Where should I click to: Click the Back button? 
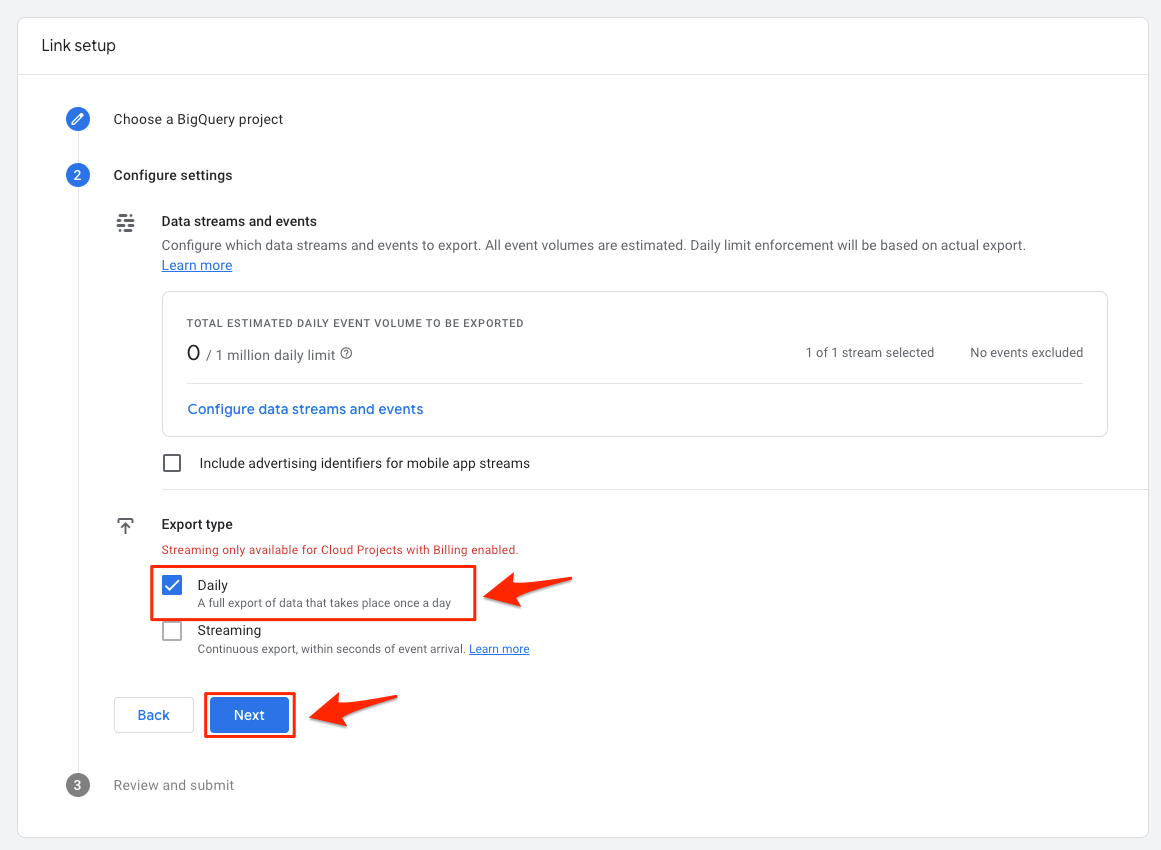click(153, 715)
